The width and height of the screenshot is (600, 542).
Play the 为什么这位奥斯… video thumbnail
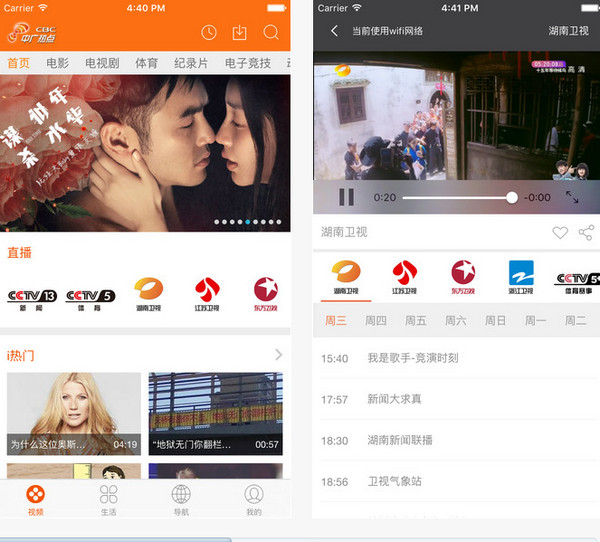click(74, 414)
